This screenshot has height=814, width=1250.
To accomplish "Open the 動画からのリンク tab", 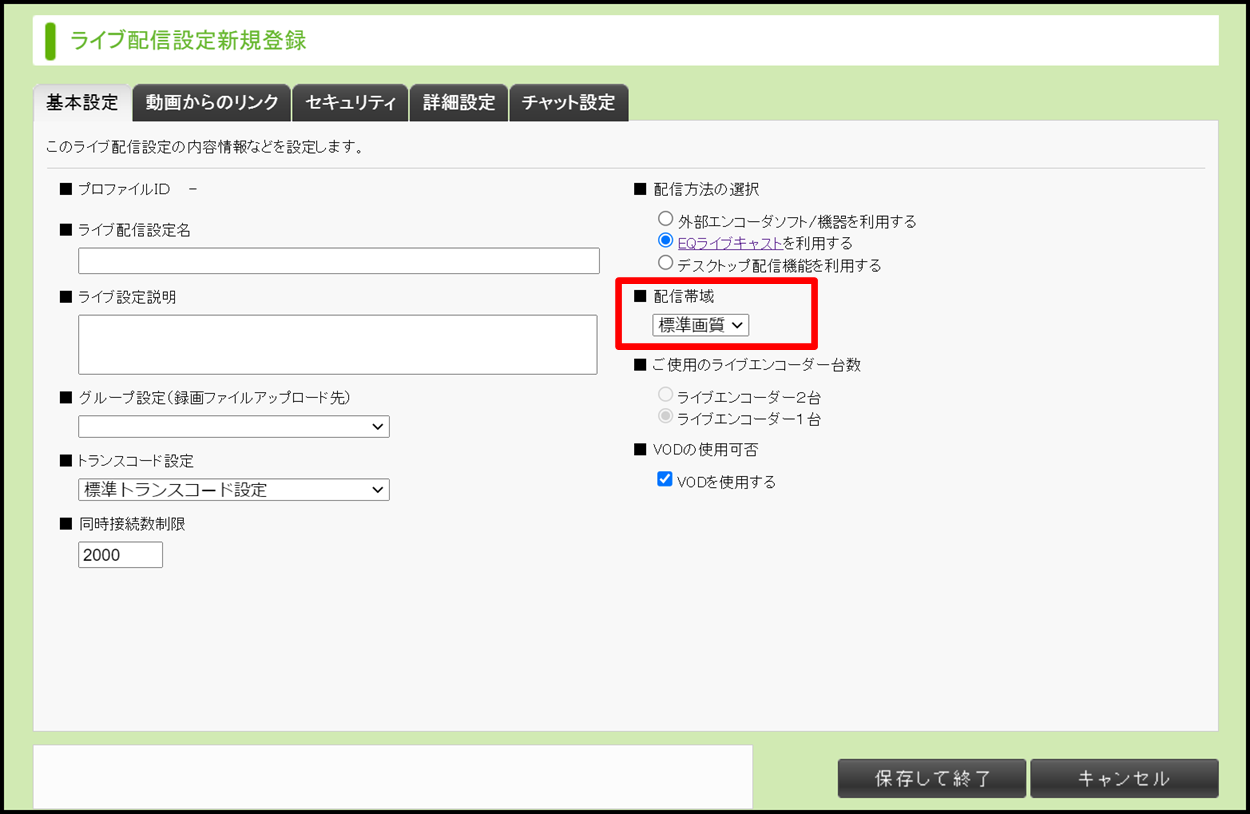I will point(212,103).
